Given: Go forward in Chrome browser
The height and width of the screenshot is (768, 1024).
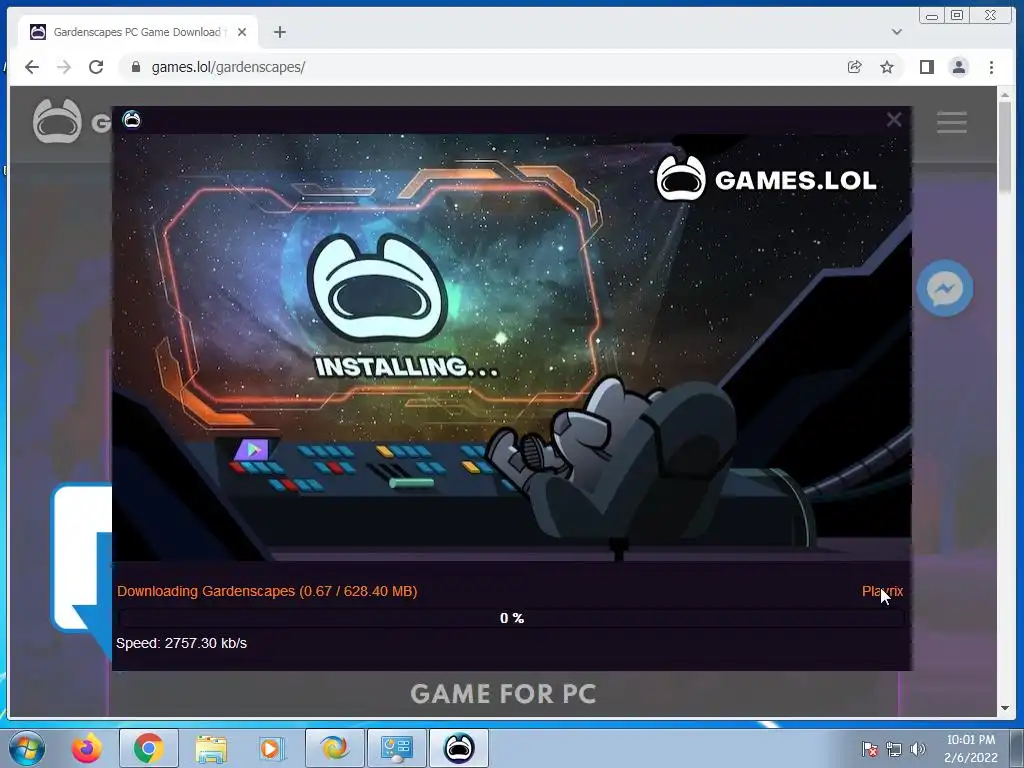Looking at the screenshot, I should click(63, 67).
